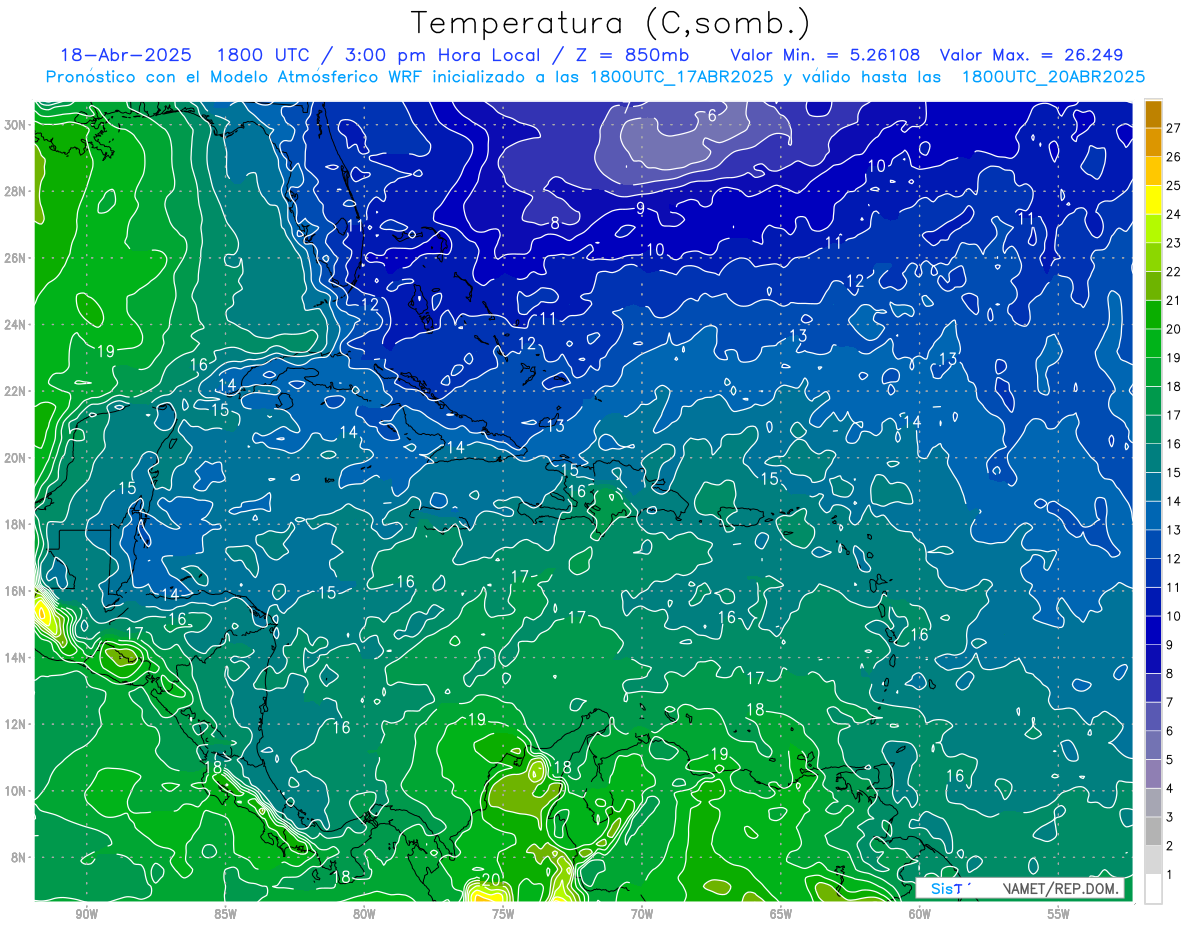Click the "12N" latitude axis label

(x=15, y=724)
